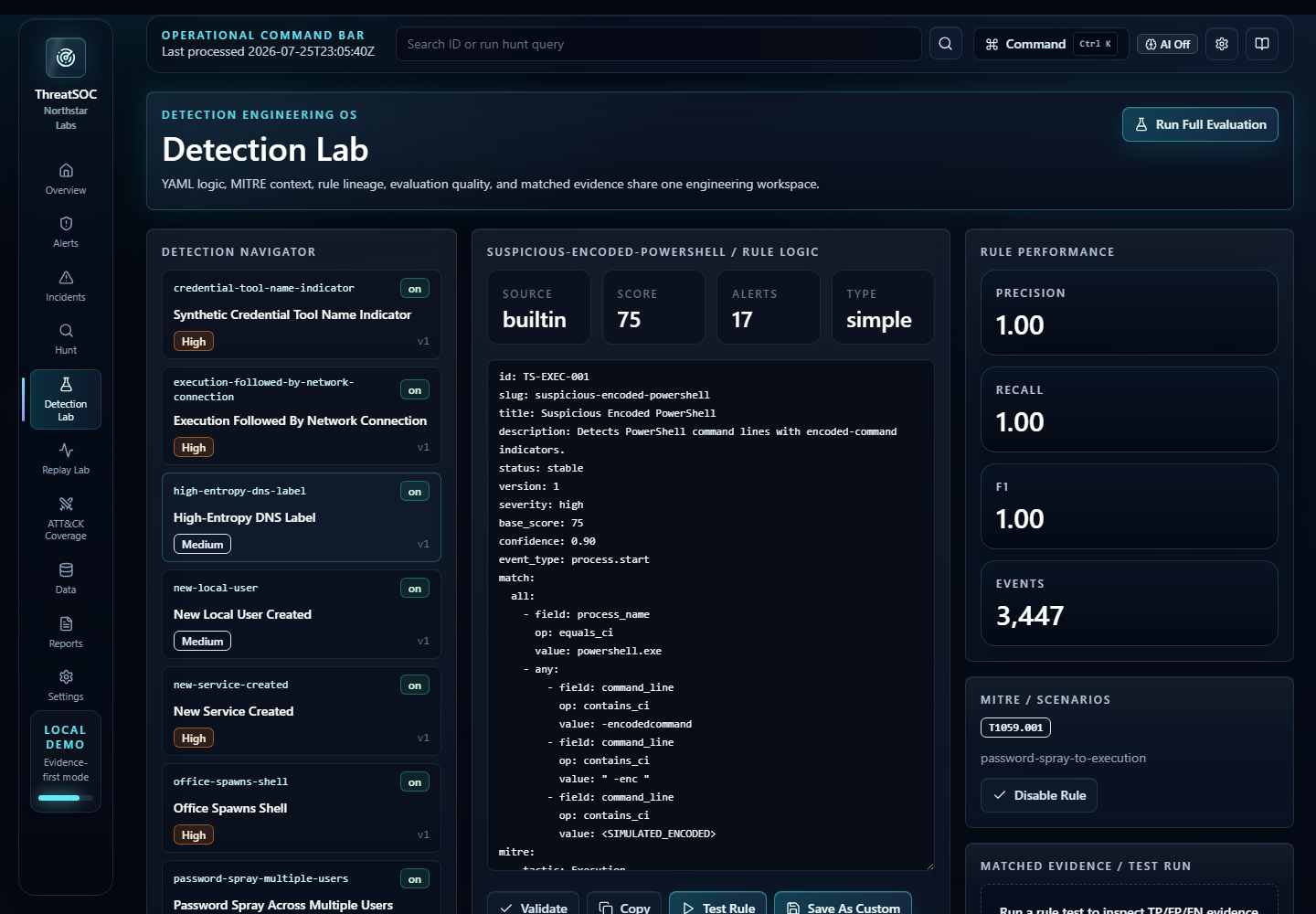Click the RECALL 1.00 metric card

tap(1130, 409)
